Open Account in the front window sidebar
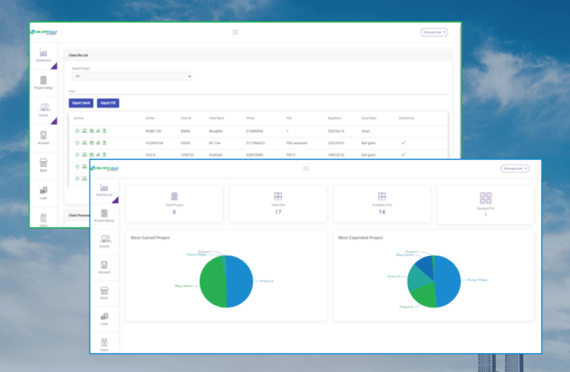 (x=104, y=267)
